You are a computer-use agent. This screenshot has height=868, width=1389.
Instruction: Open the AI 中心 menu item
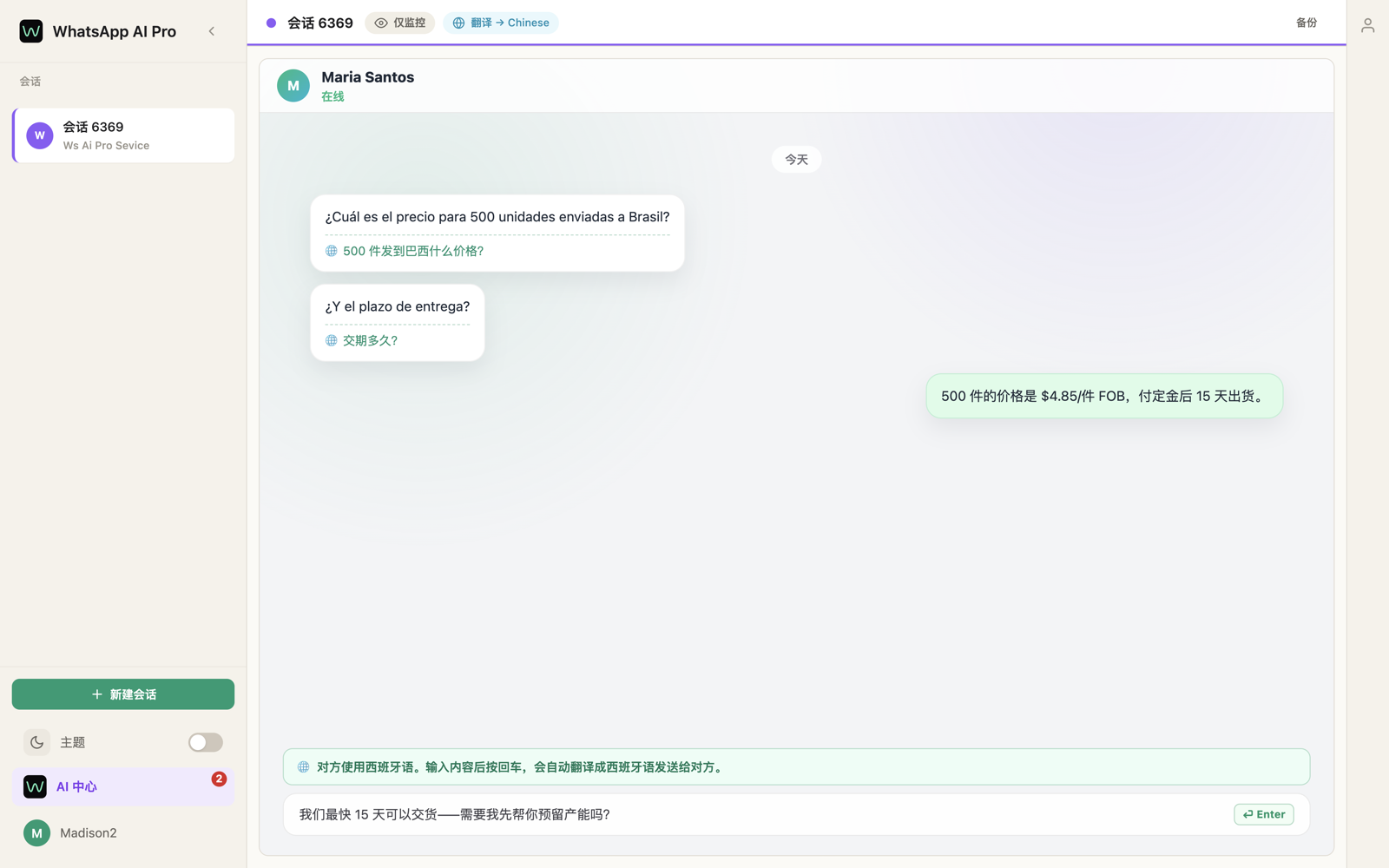[x=123, y=786]
